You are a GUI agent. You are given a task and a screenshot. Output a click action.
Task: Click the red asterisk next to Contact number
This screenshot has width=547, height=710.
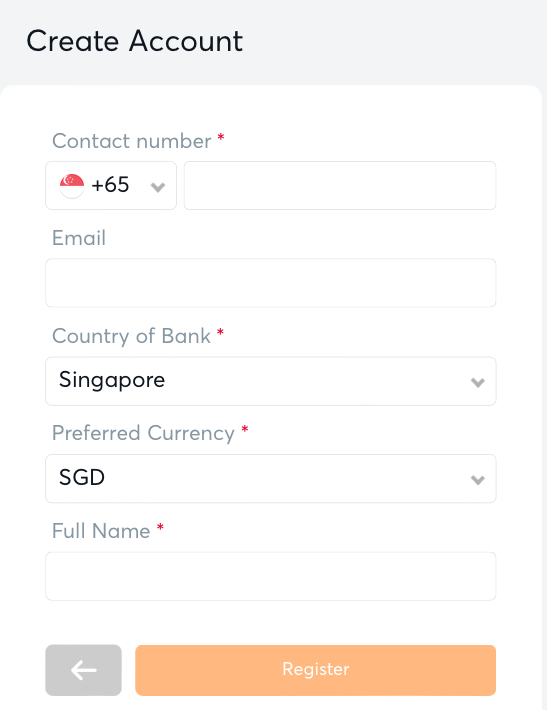[x=221, y=137]
